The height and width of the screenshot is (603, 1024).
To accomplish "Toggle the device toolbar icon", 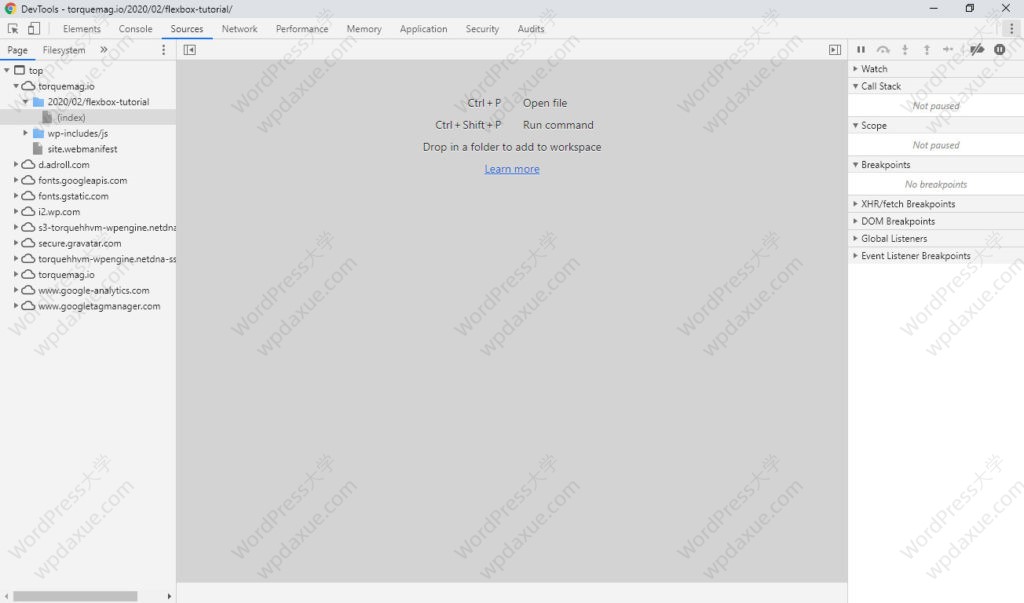I will coord(34,29).
